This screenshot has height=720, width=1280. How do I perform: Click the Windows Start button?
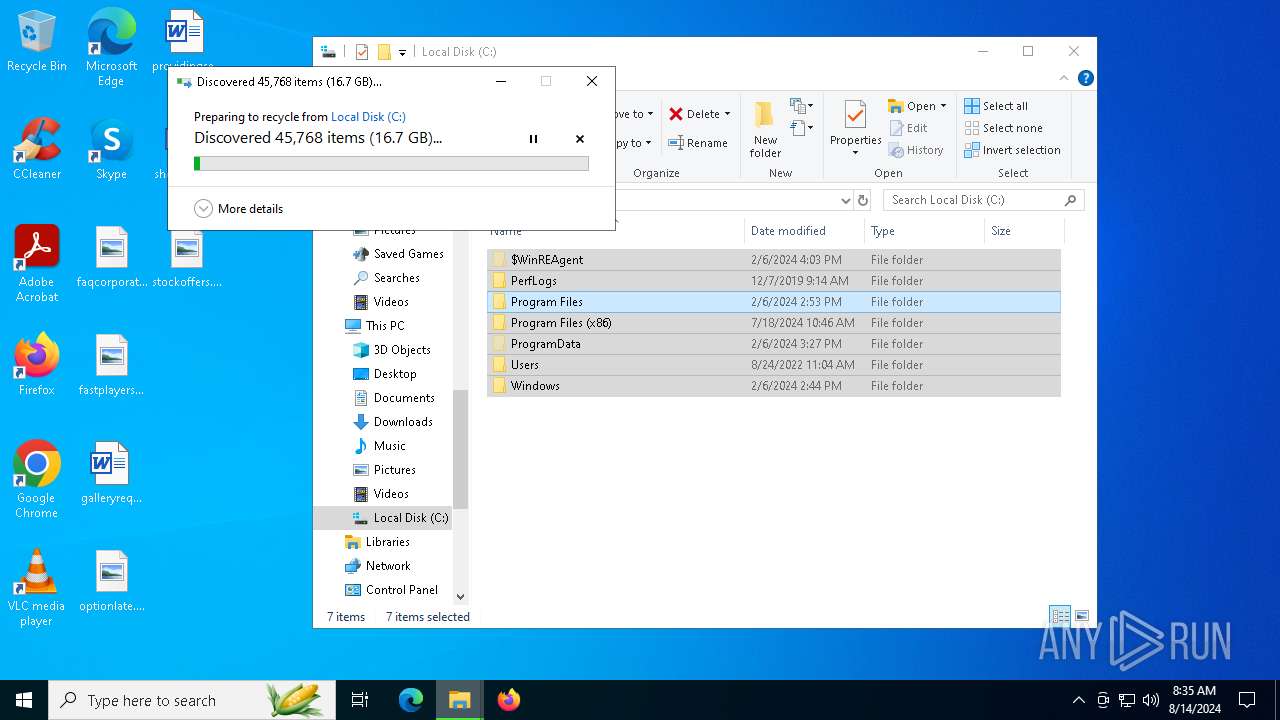click(x=24, y=700)
